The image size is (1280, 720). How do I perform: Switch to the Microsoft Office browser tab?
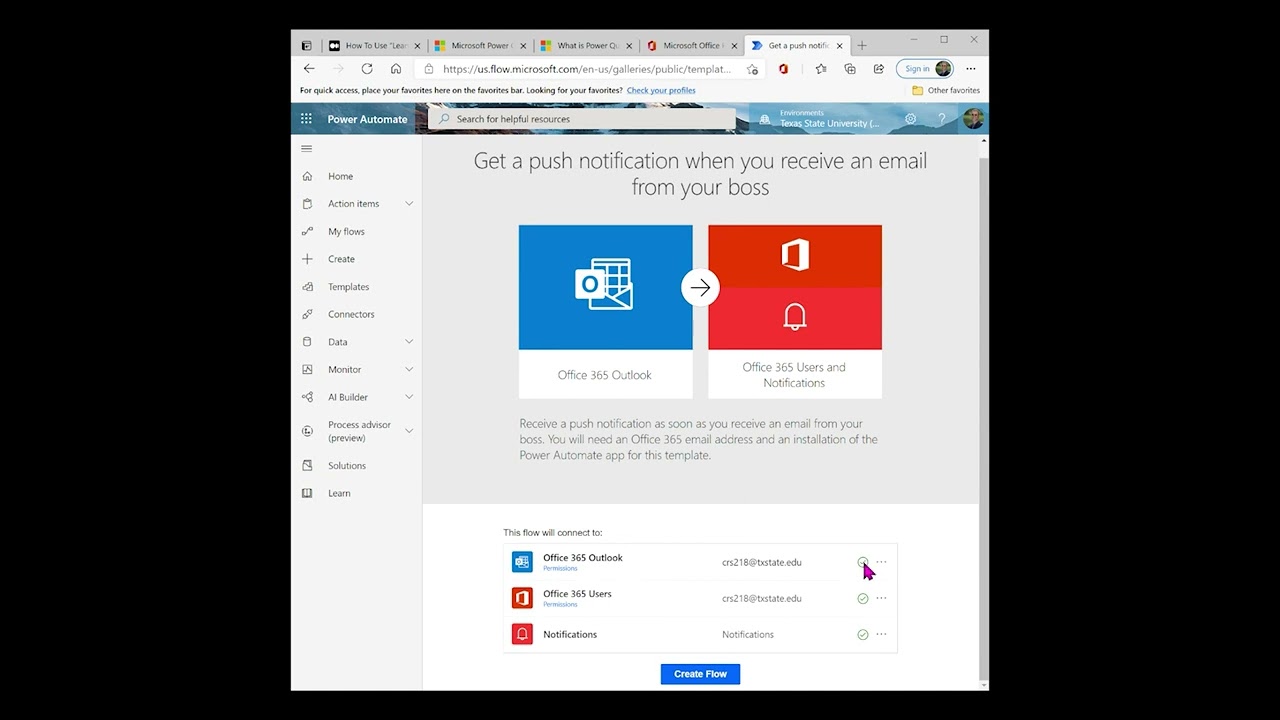pyautogui.click(x=692, y=45)
